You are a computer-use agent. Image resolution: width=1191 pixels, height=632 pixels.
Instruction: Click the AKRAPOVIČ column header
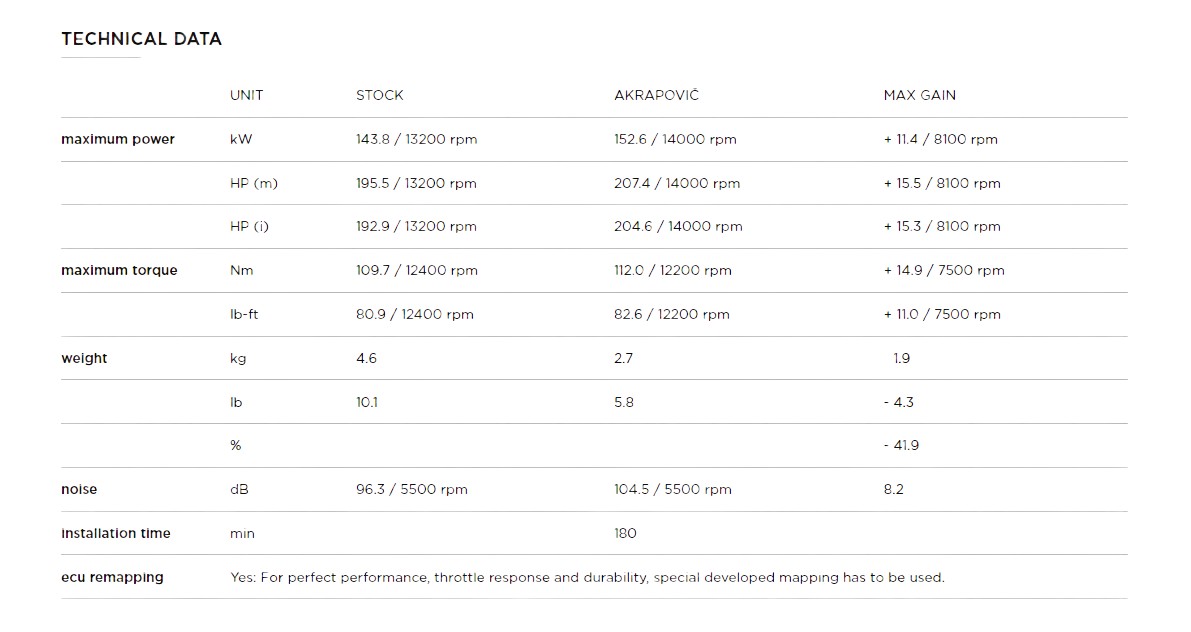[x=656, y=95]
